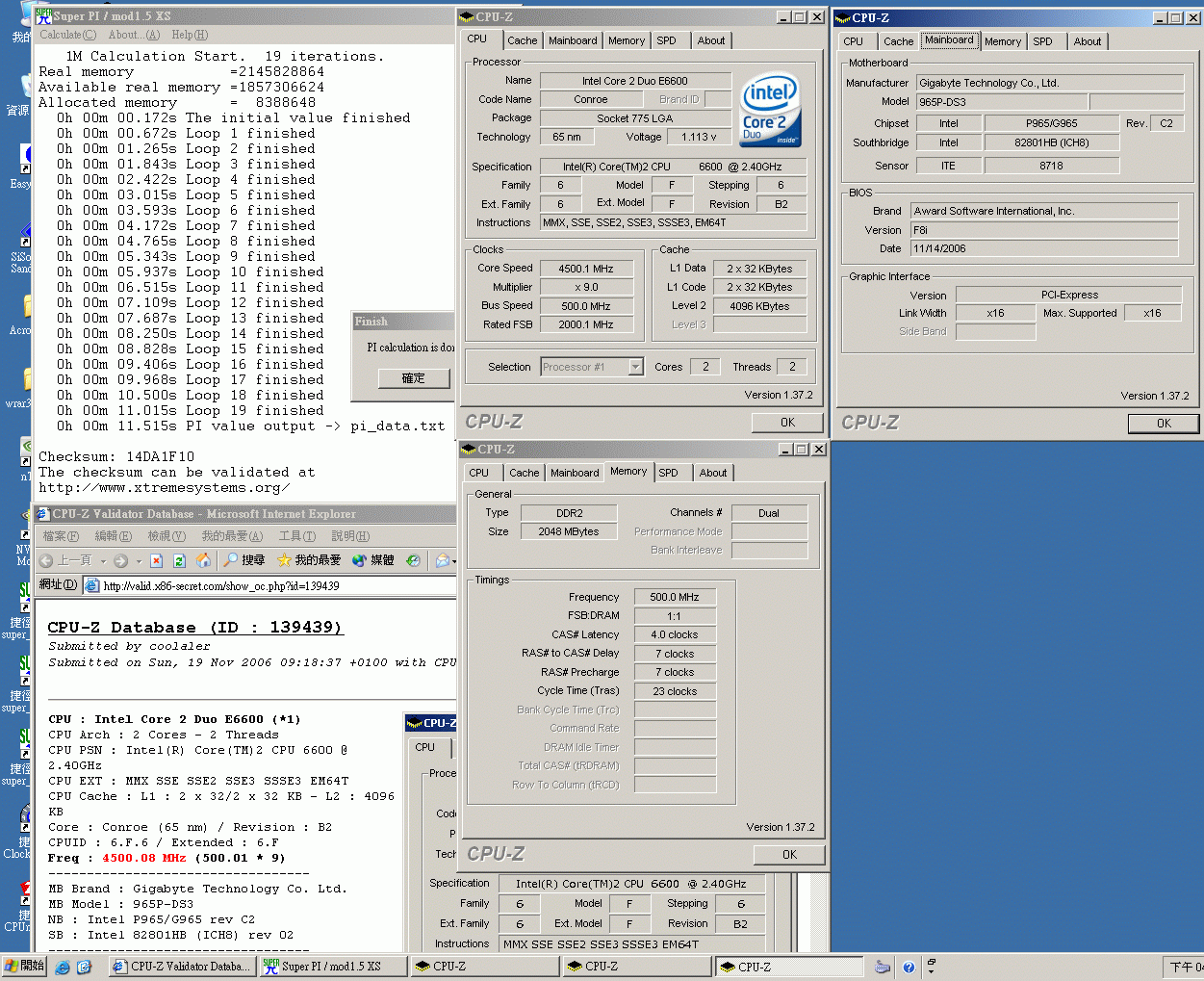Click the IE Home button

(203, 560)
